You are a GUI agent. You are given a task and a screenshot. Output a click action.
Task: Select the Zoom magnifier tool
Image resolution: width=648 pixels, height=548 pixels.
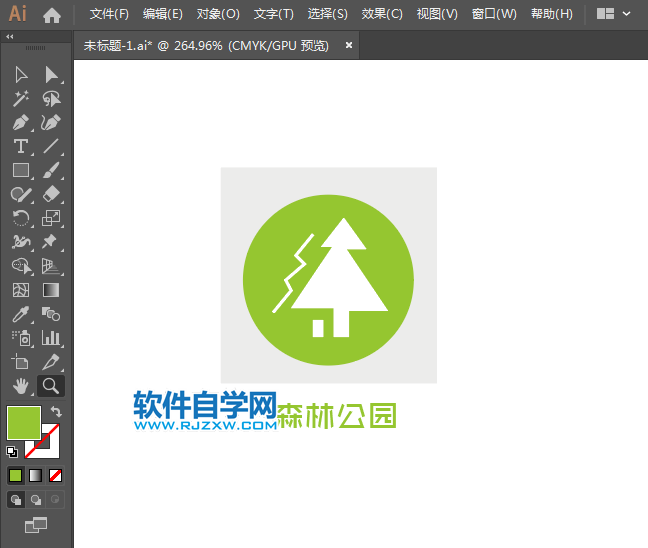click(x=51, y=386)
